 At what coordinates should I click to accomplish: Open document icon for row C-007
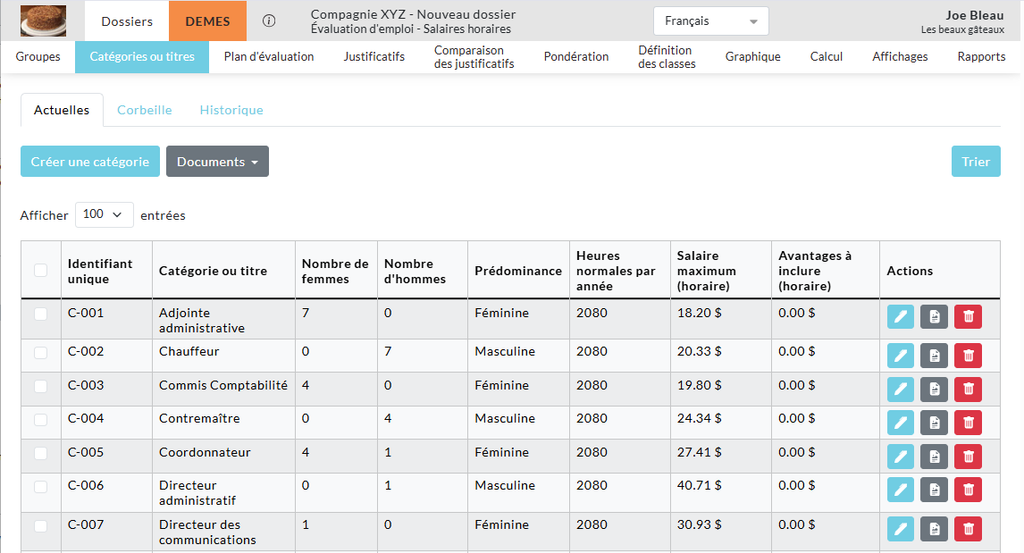[934, 529]
